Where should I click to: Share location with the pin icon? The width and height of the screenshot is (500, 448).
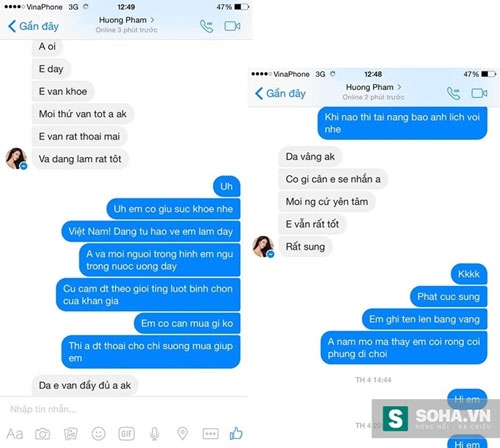click(182, 433)
